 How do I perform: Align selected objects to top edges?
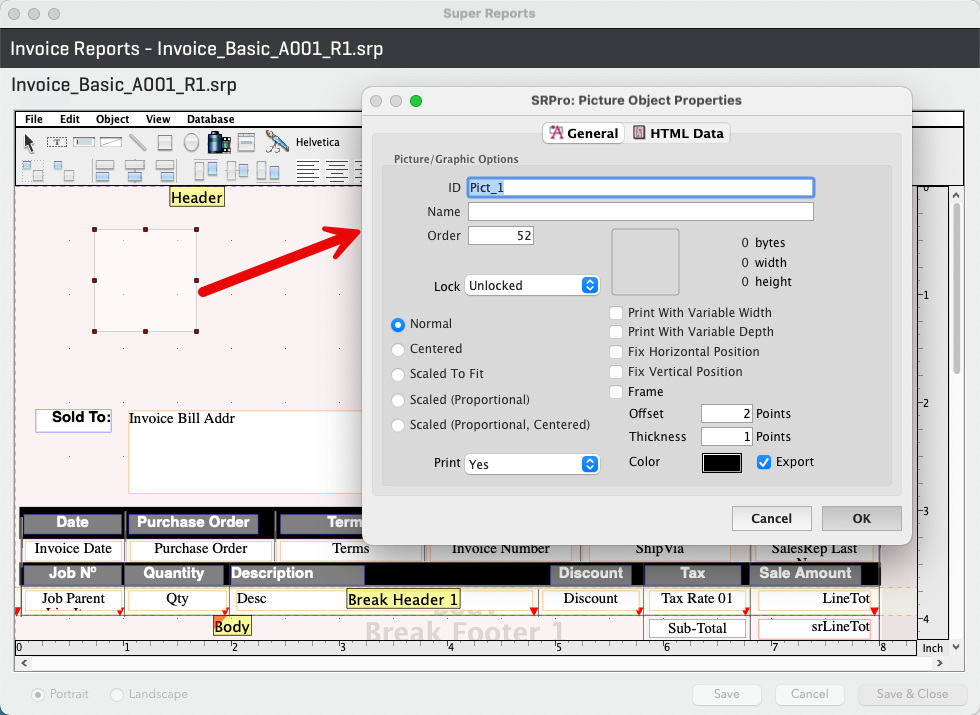[x=206, y=170]
